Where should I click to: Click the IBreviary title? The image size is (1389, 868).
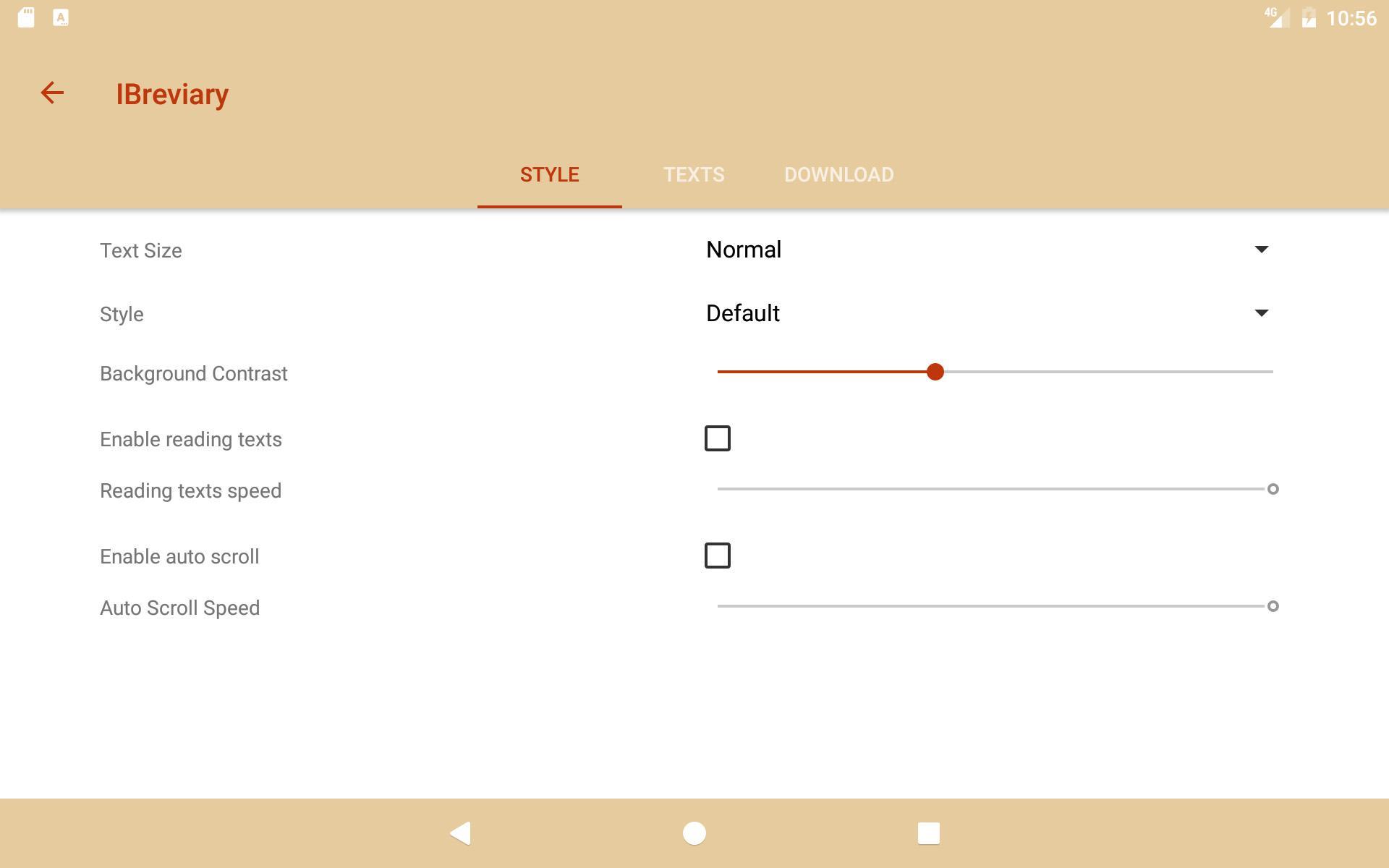[x=172, y=94]
